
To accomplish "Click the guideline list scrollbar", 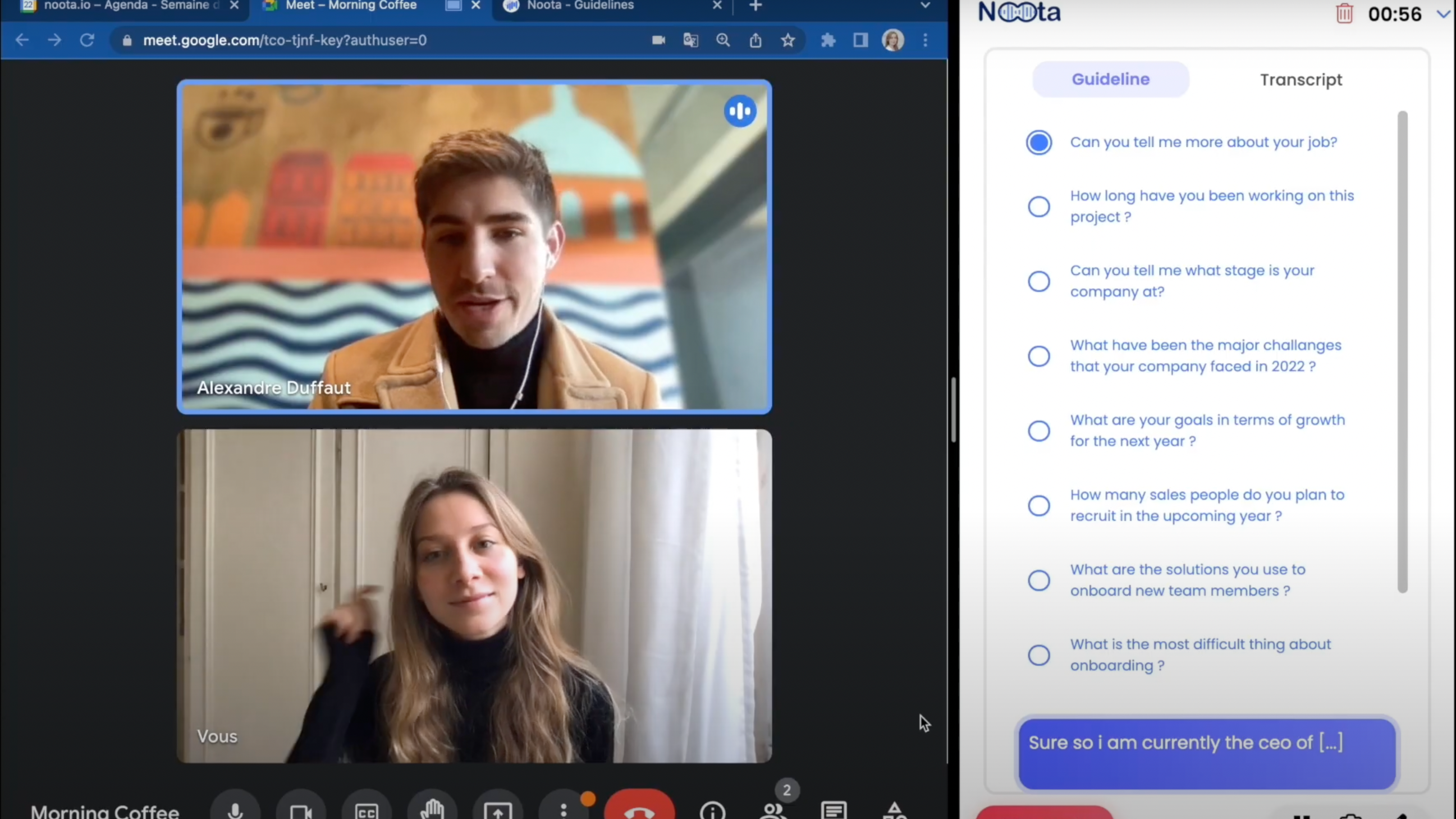I will coord(1402,350).
